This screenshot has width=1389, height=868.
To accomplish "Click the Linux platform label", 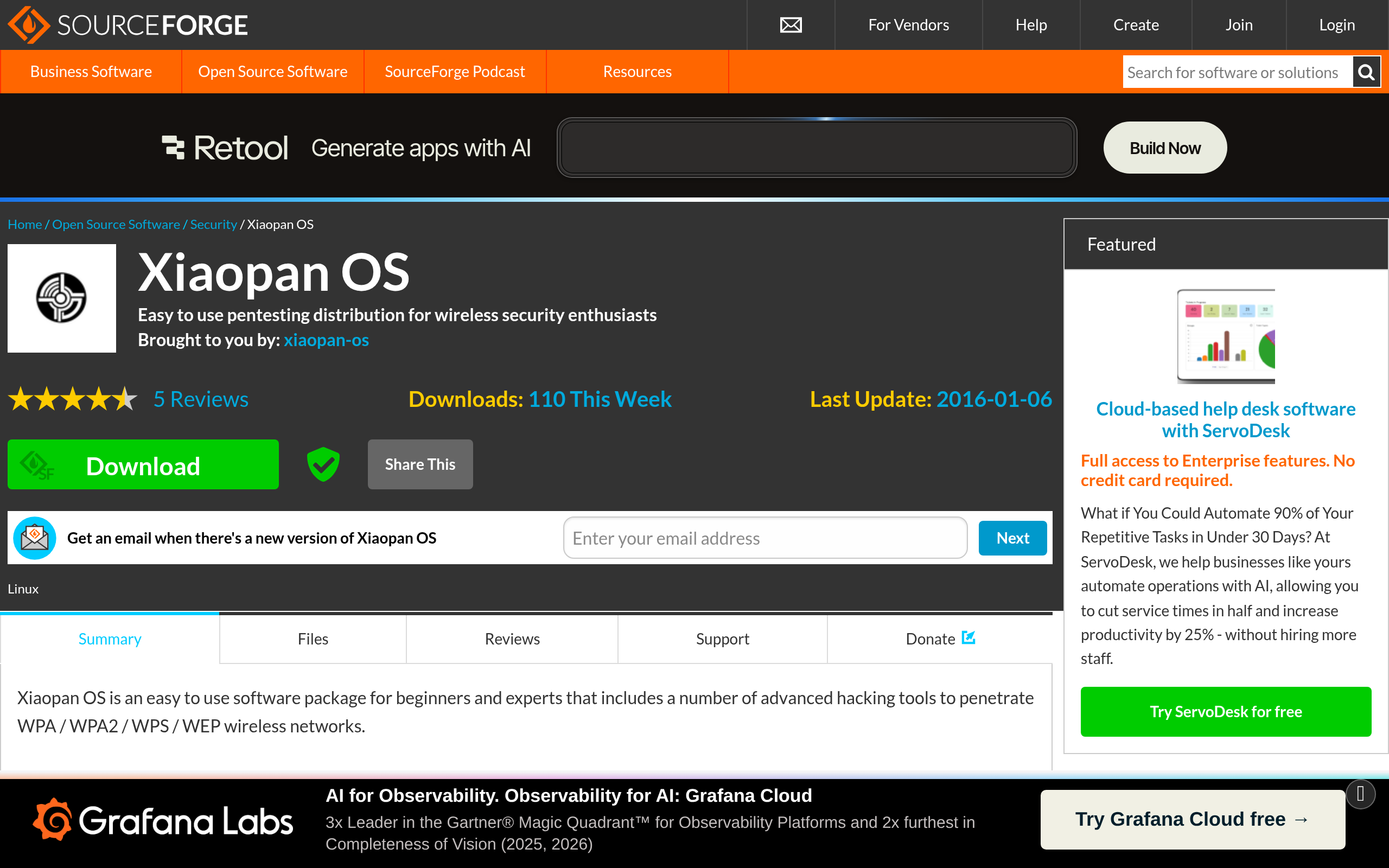I will pos(23,589).
